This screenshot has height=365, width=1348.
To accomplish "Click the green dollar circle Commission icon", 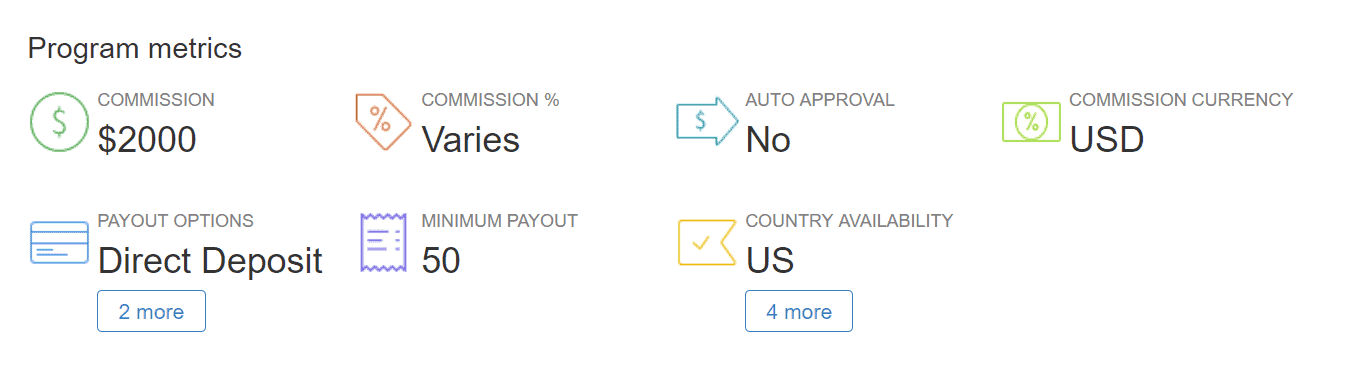I will (x=60, y=121).
